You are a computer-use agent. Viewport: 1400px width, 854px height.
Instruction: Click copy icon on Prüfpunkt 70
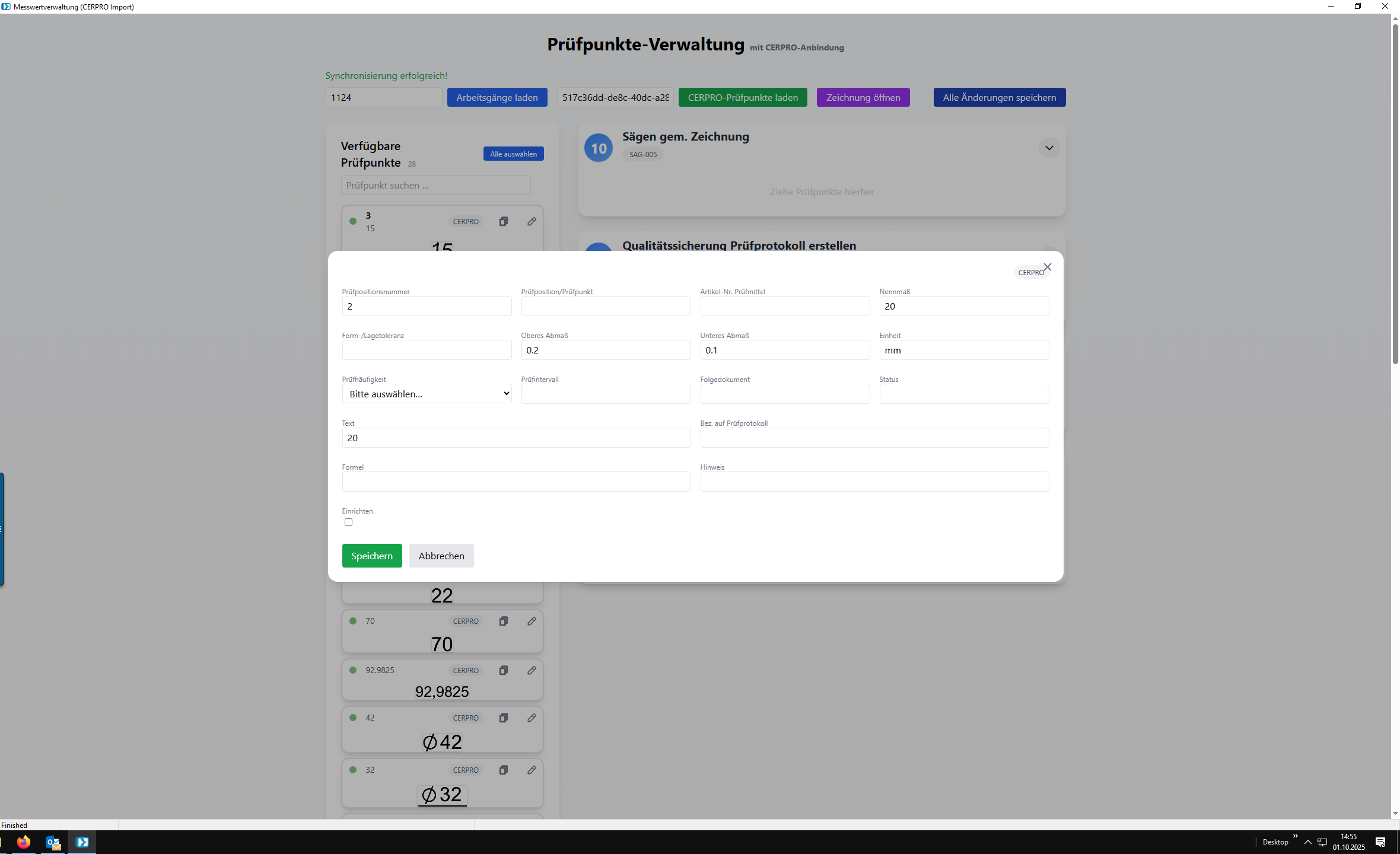(x=503, y=621)
